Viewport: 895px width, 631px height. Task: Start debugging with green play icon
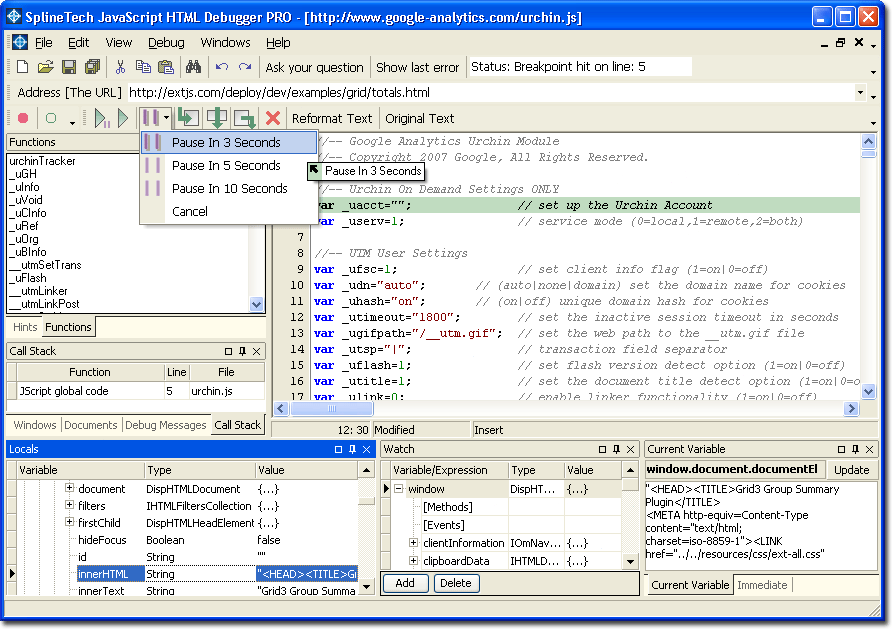pos(123,118)
